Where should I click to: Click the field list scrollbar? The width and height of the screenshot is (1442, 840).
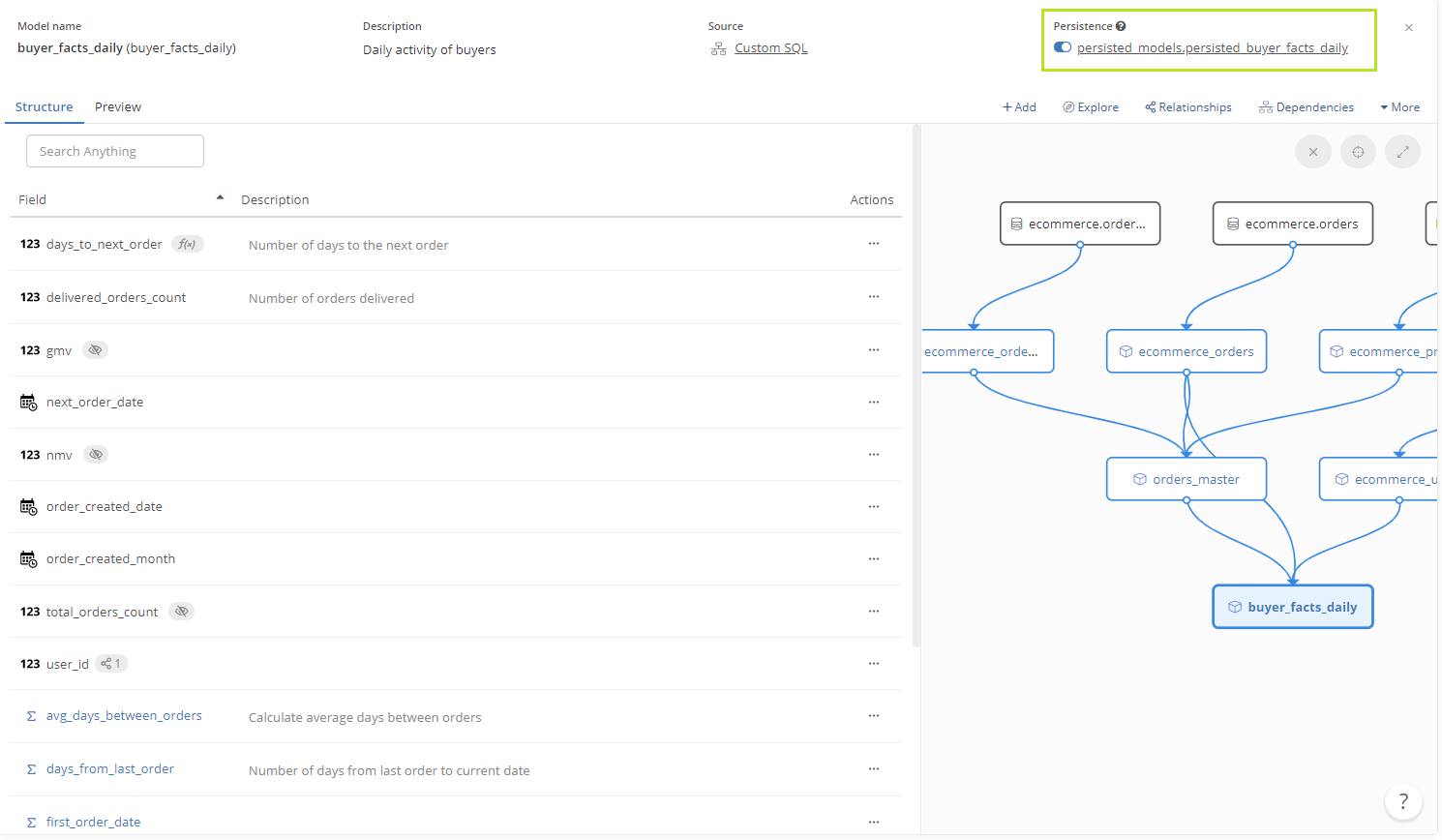(916, 385)
